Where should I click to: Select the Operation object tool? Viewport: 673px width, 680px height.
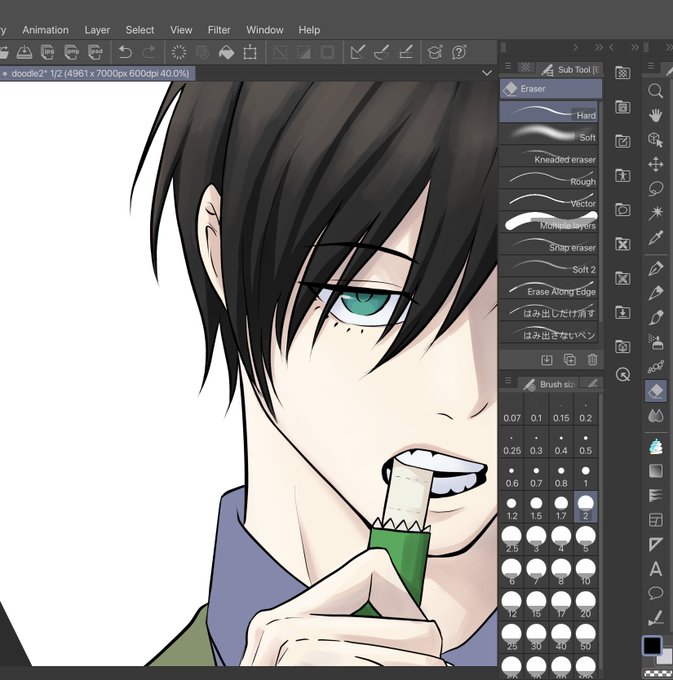point(656,140)
